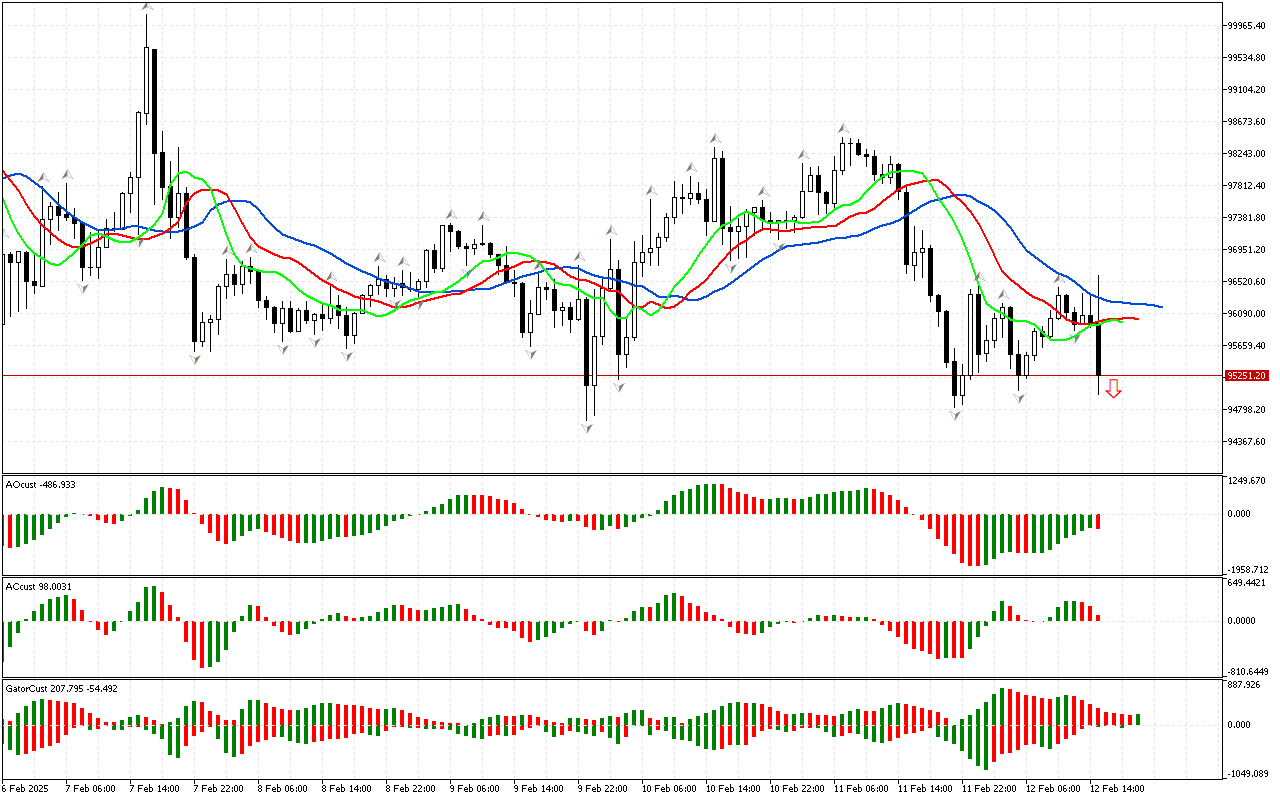Screen dimensions: 1280x800
Task: Click the 1249.670 value on the AOcust scale
Action: (1246, 481)
